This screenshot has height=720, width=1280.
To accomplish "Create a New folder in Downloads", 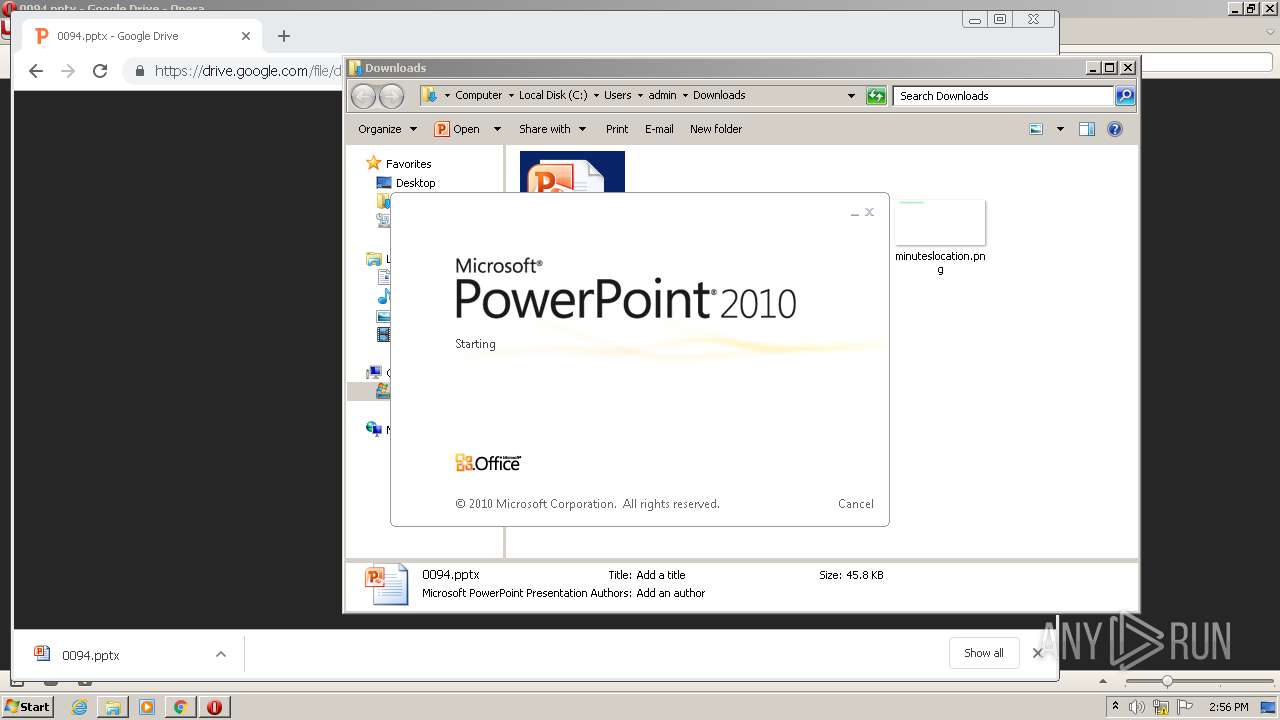I will [x=716, y=129].
